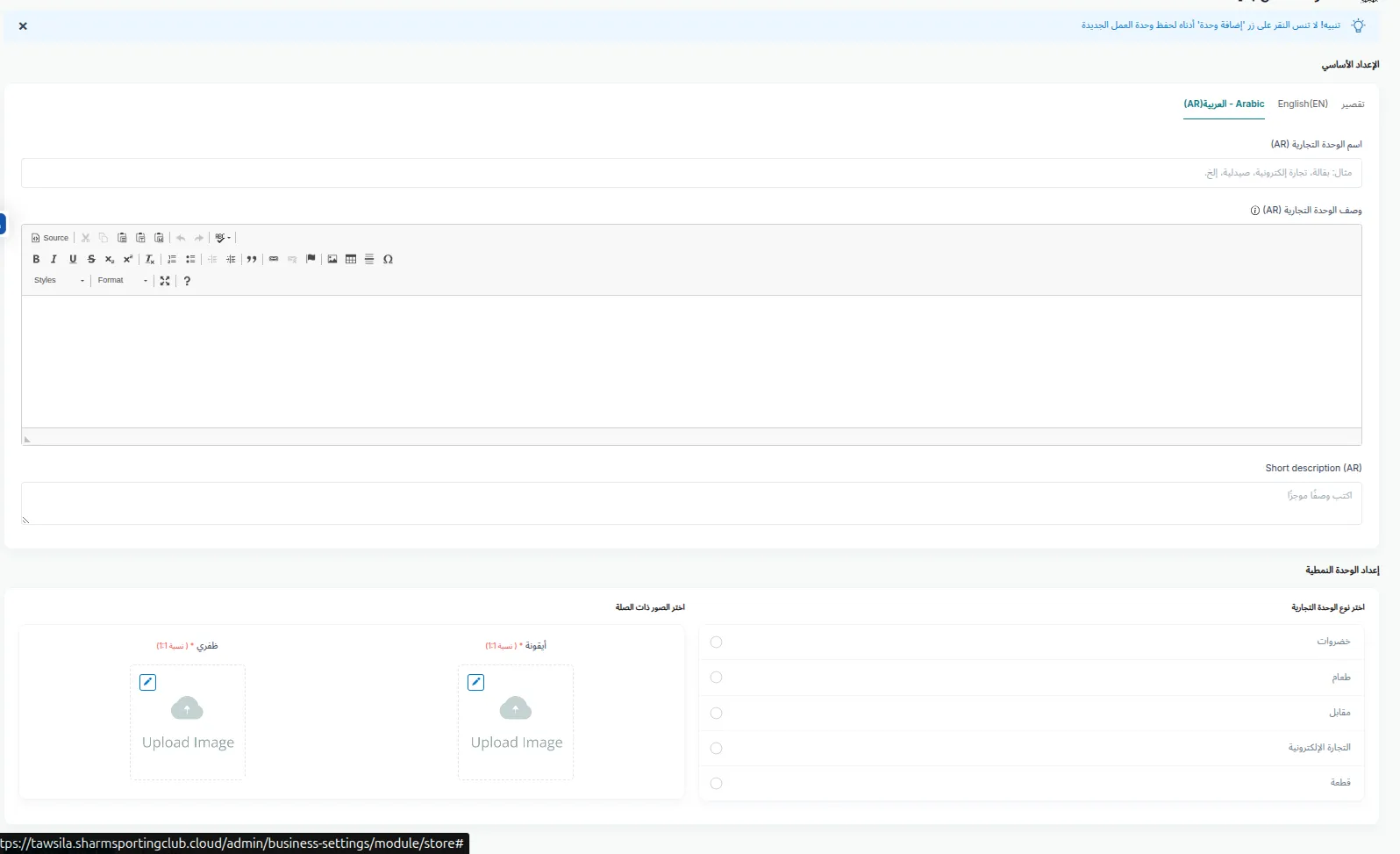Edit the أيقونة image with pencil button
Image resolution: width=1400 pixels, height=854 pixels.
[476, 682]
